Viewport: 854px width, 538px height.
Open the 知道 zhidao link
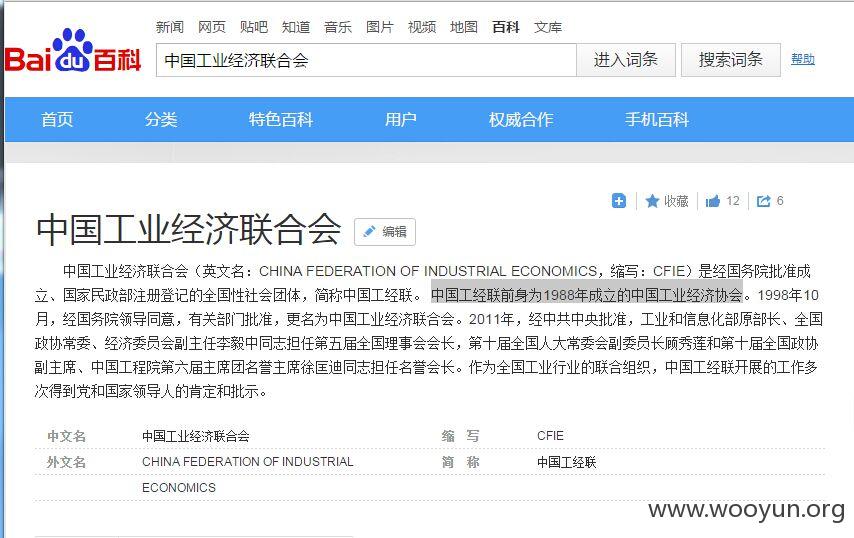coord(296,27)
